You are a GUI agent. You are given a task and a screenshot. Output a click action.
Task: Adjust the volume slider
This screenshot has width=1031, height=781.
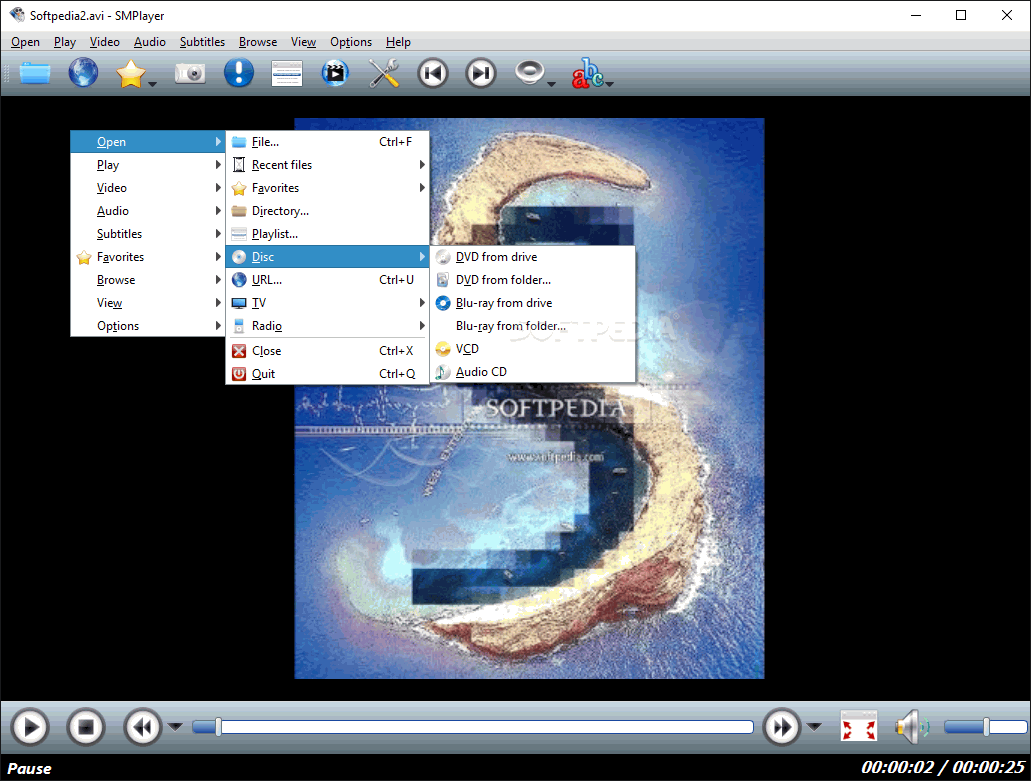coord(985,726)
